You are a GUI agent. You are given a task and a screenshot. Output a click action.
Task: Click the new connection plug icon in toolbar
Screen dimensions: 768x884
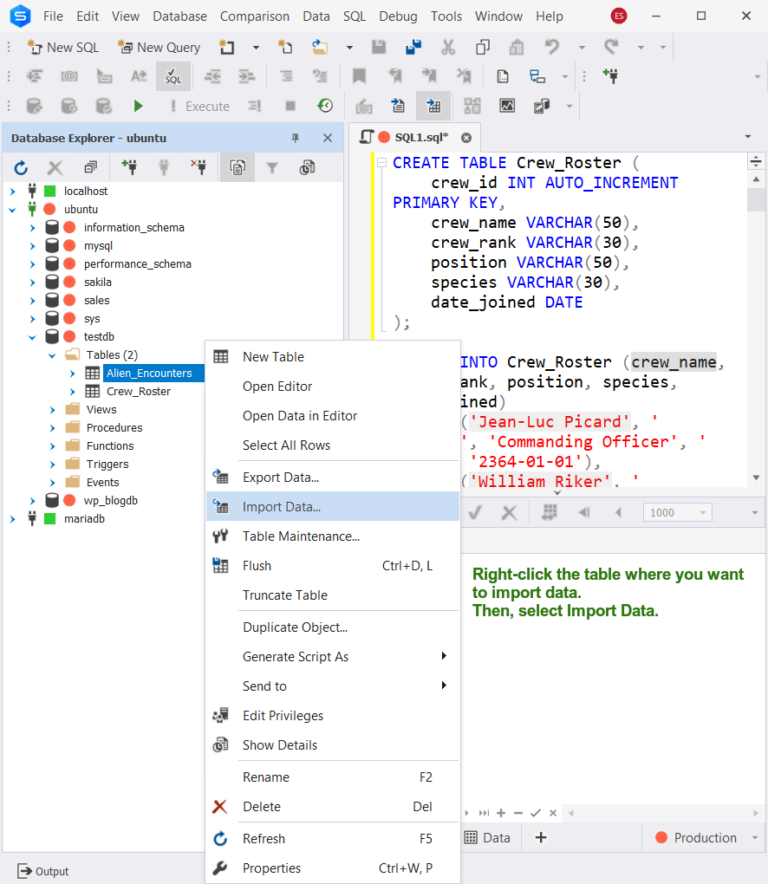pos(611,76)
